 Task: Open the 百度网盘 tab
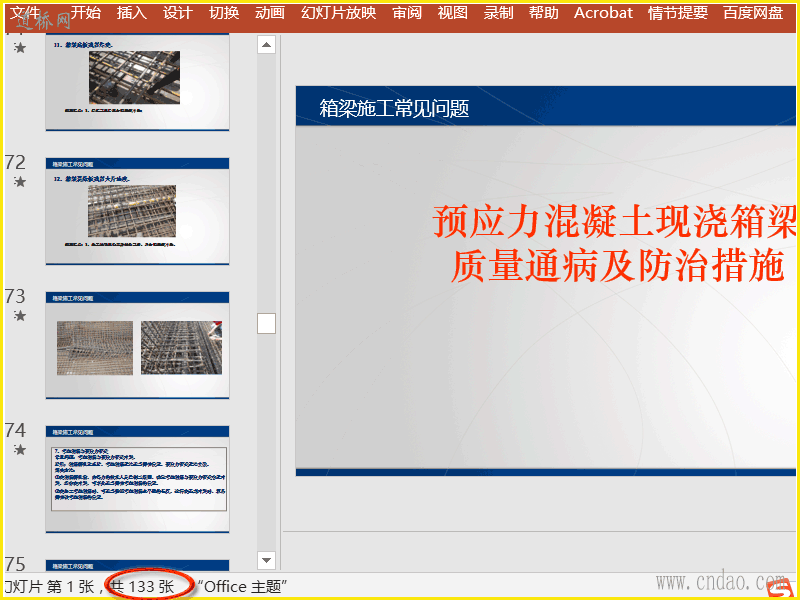click(754, 13)
